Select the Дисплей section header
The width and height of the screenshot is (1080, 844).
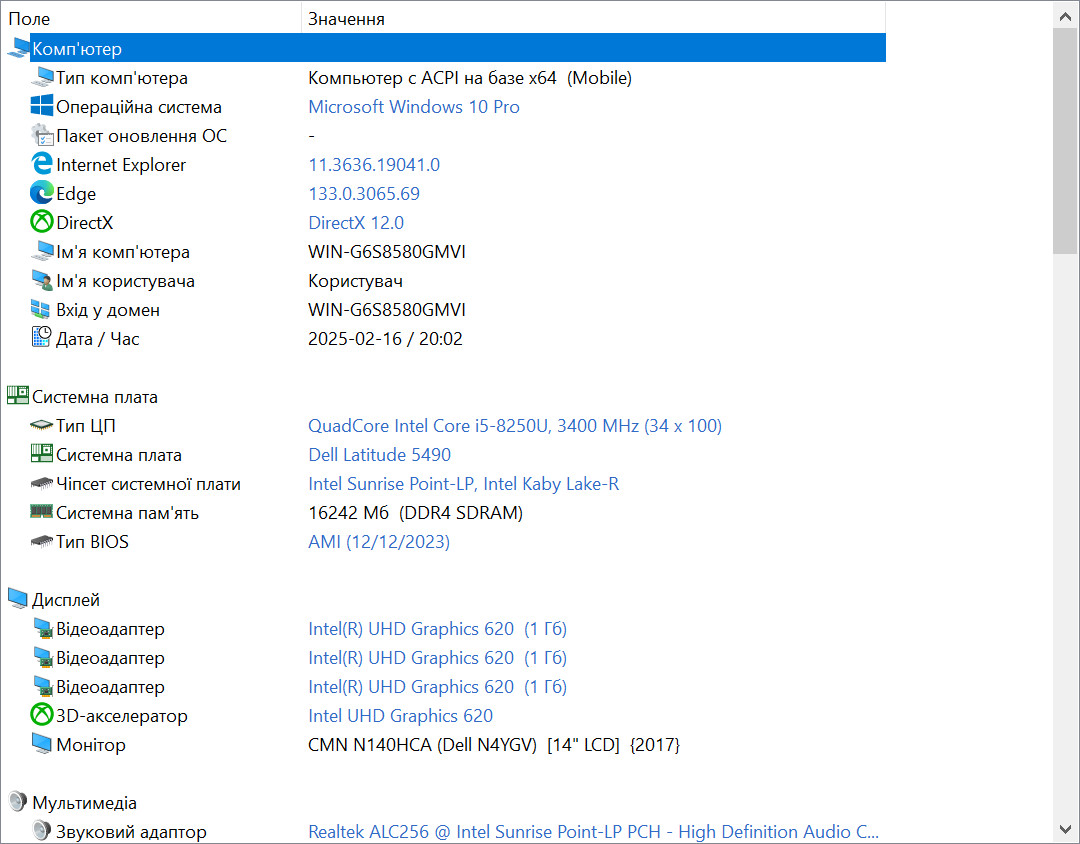65,599
